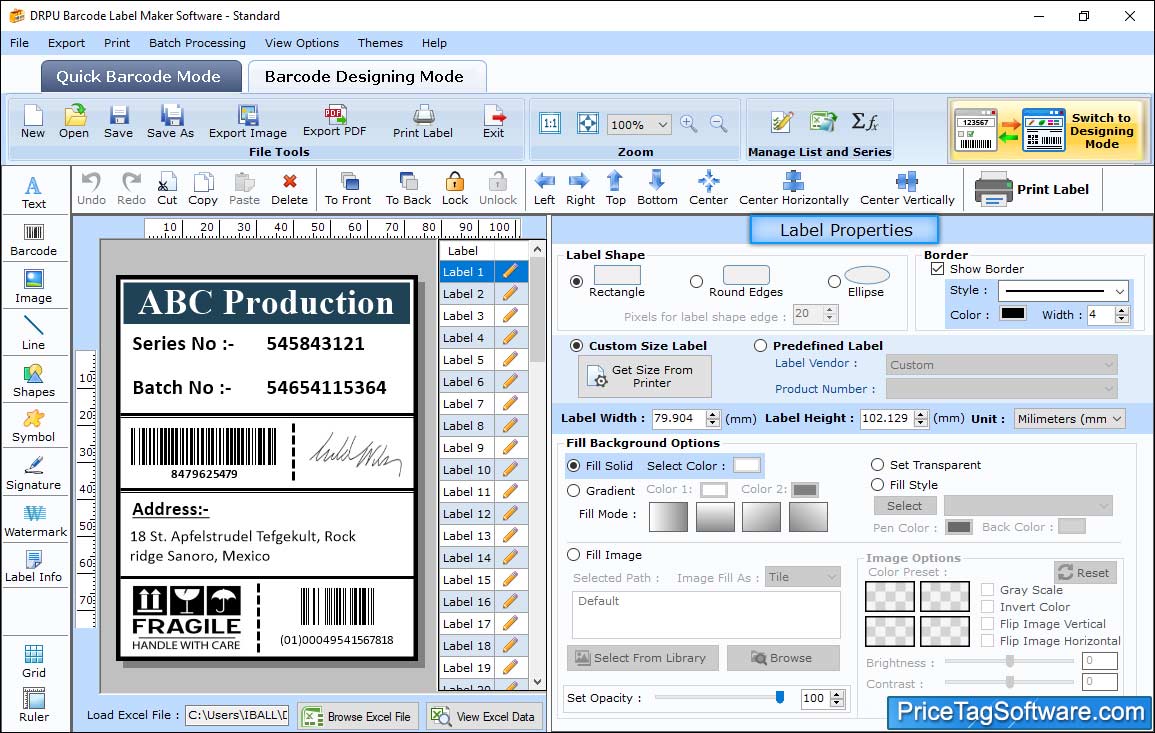Open the File menu
The width and height of the screenshot is (1155, 733).
coord(20,43)
